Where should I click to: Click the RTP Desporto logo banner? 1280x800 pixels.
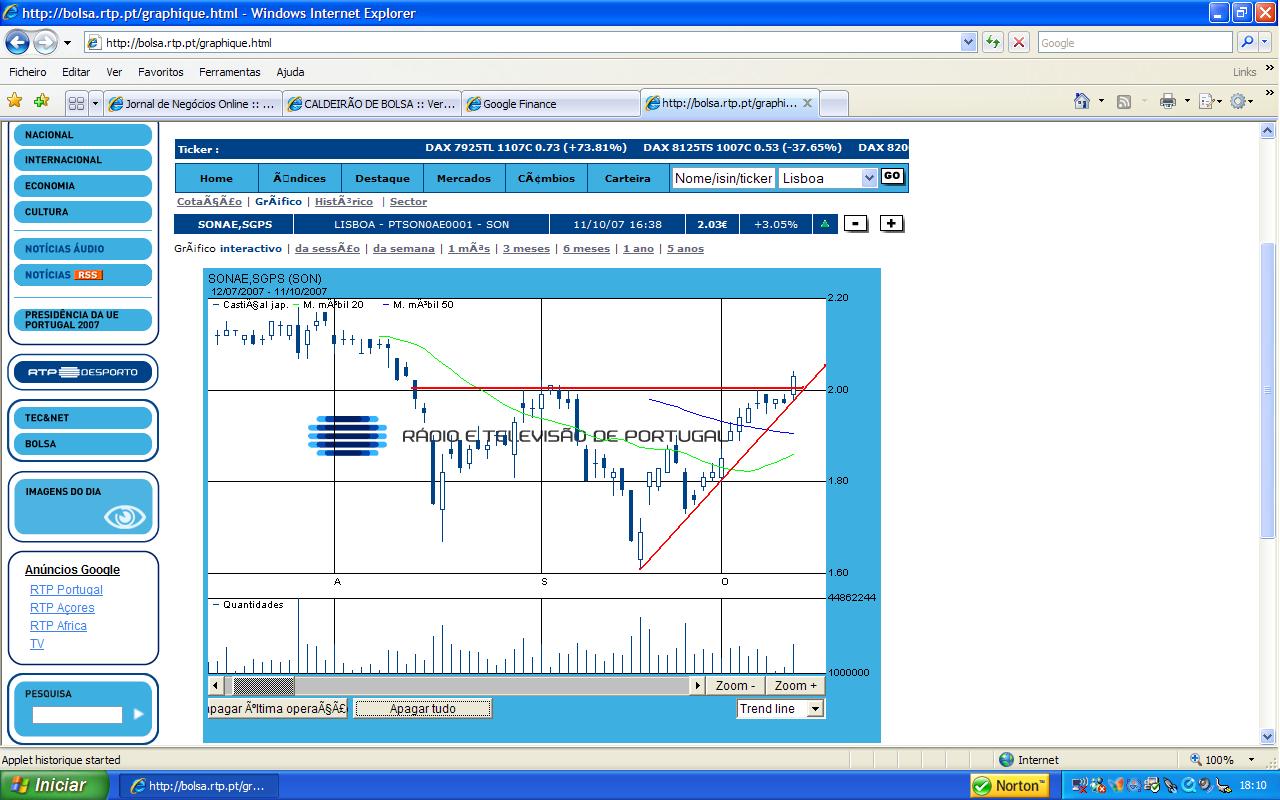click(x=83, y=372)
